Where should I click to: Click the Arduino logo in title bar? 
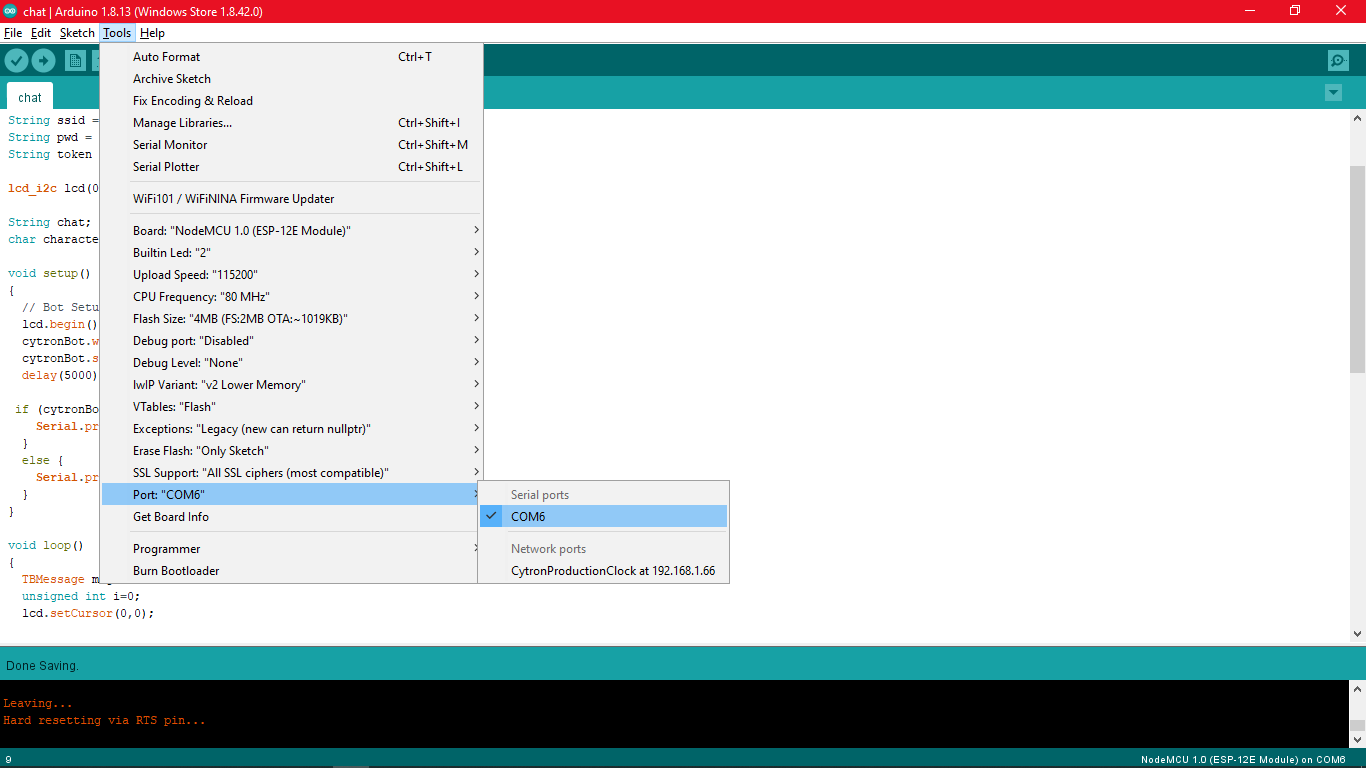(10, 11)
